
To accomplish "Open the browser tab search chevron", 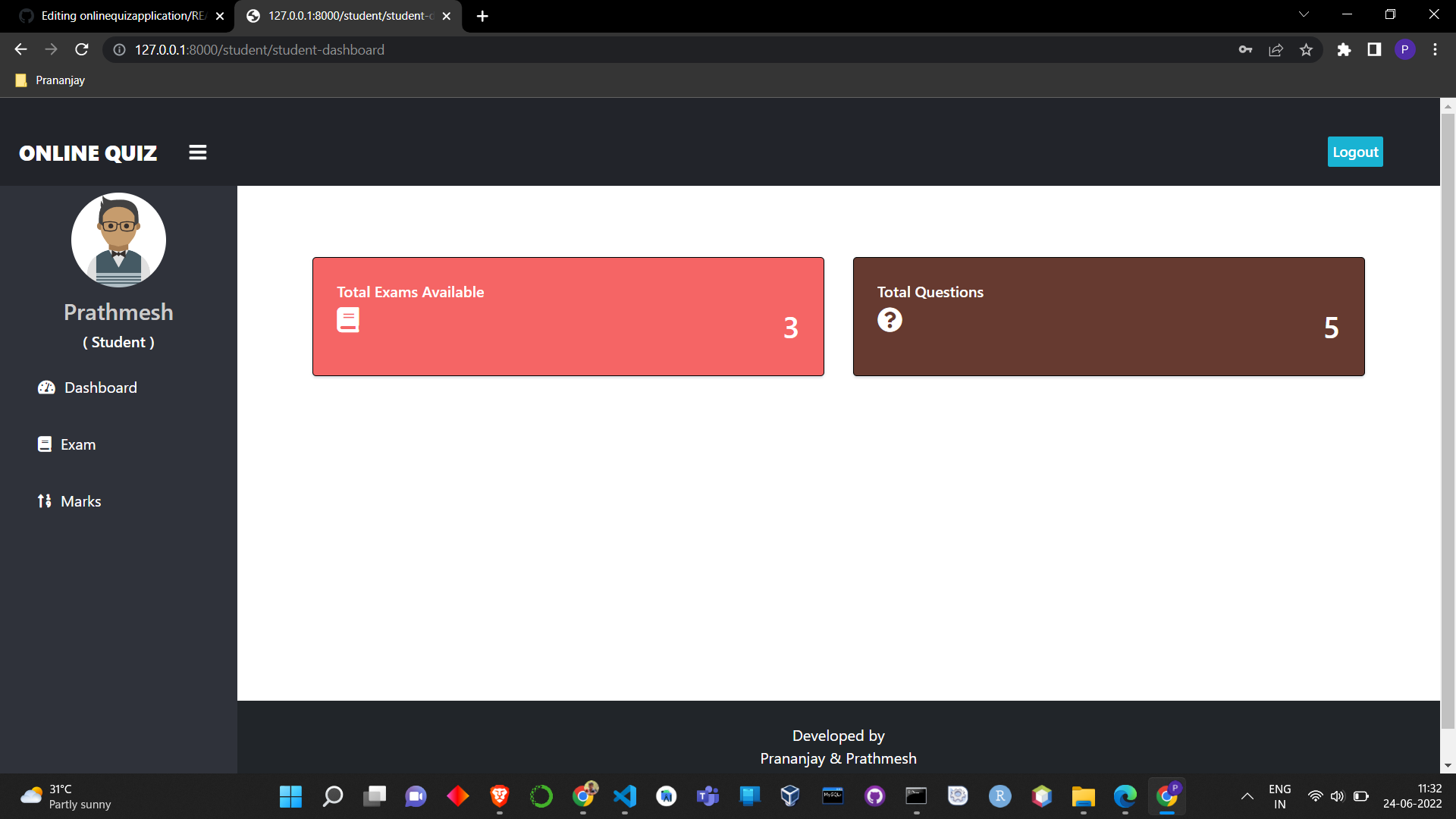I will point(1303,14).
